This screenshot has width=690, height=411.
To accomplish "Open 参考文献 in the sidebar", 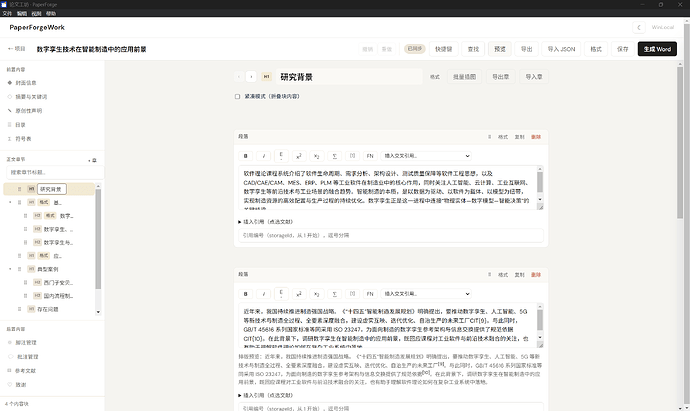I will click(26, 371).
